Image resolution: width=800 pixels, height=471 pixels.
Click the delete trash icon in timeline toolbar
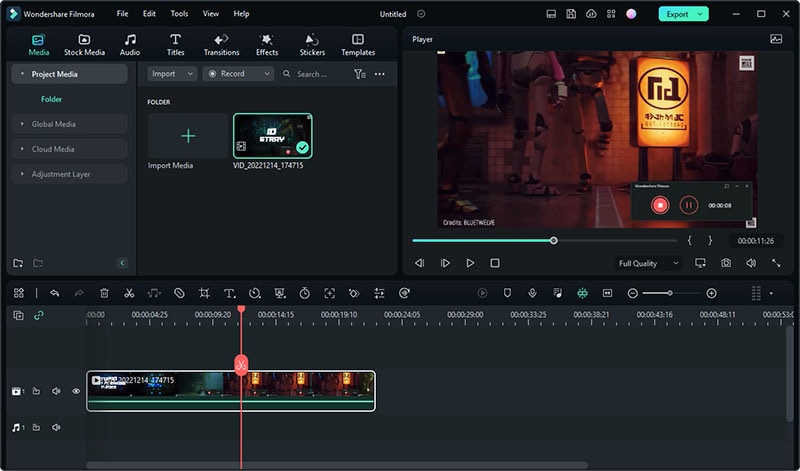click(x=104, y=293)
